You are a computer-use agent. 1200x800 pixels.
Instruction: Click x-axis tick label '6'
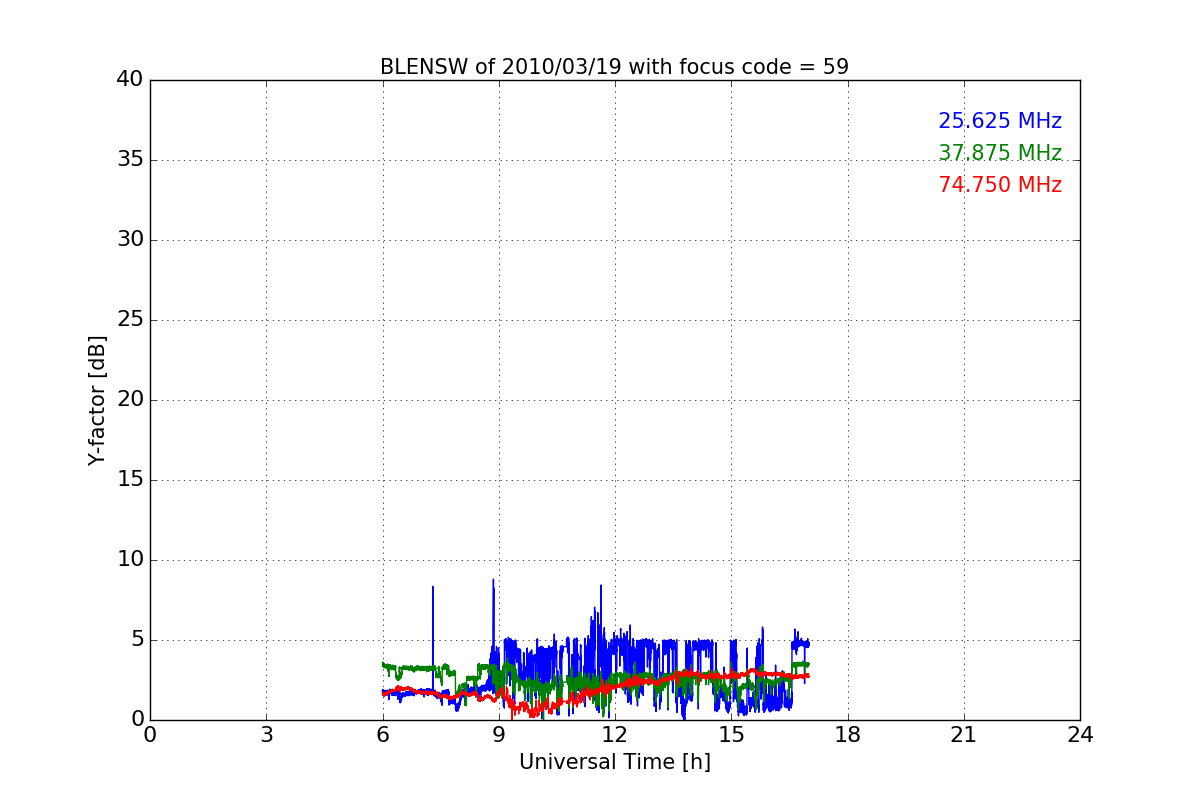point(383,735)
